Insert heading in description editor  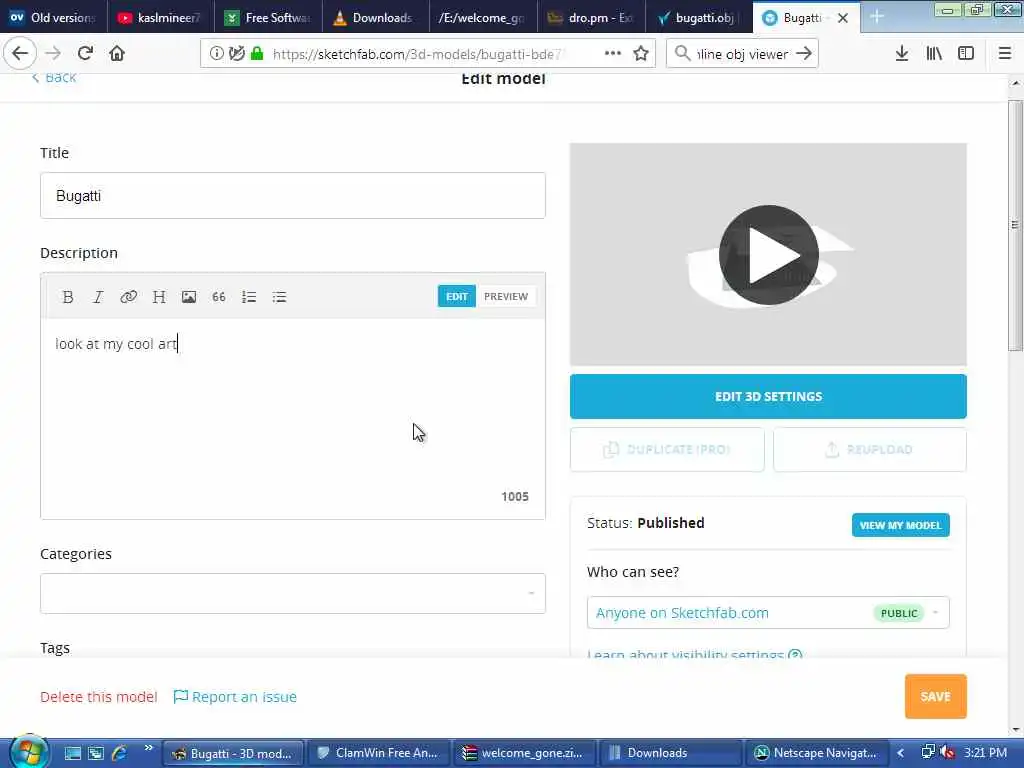coord(159,297)
